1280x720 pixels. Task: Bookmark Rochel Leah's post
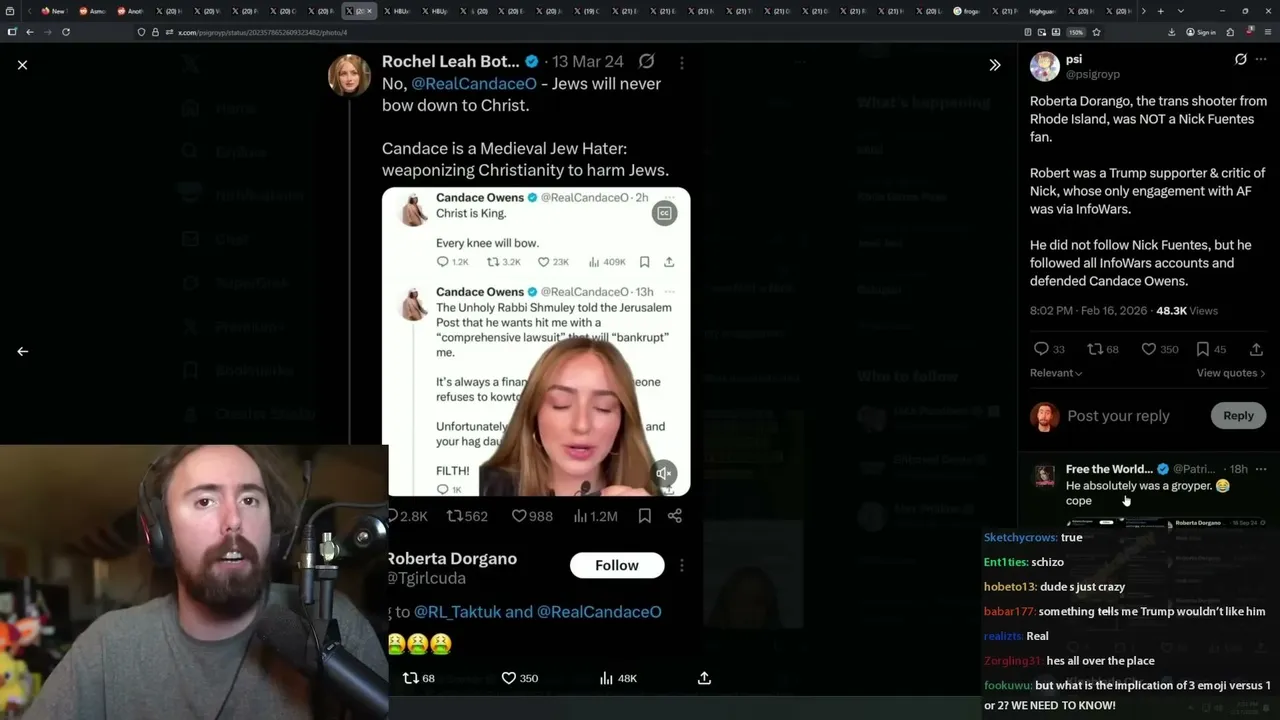tap(645, 516)
